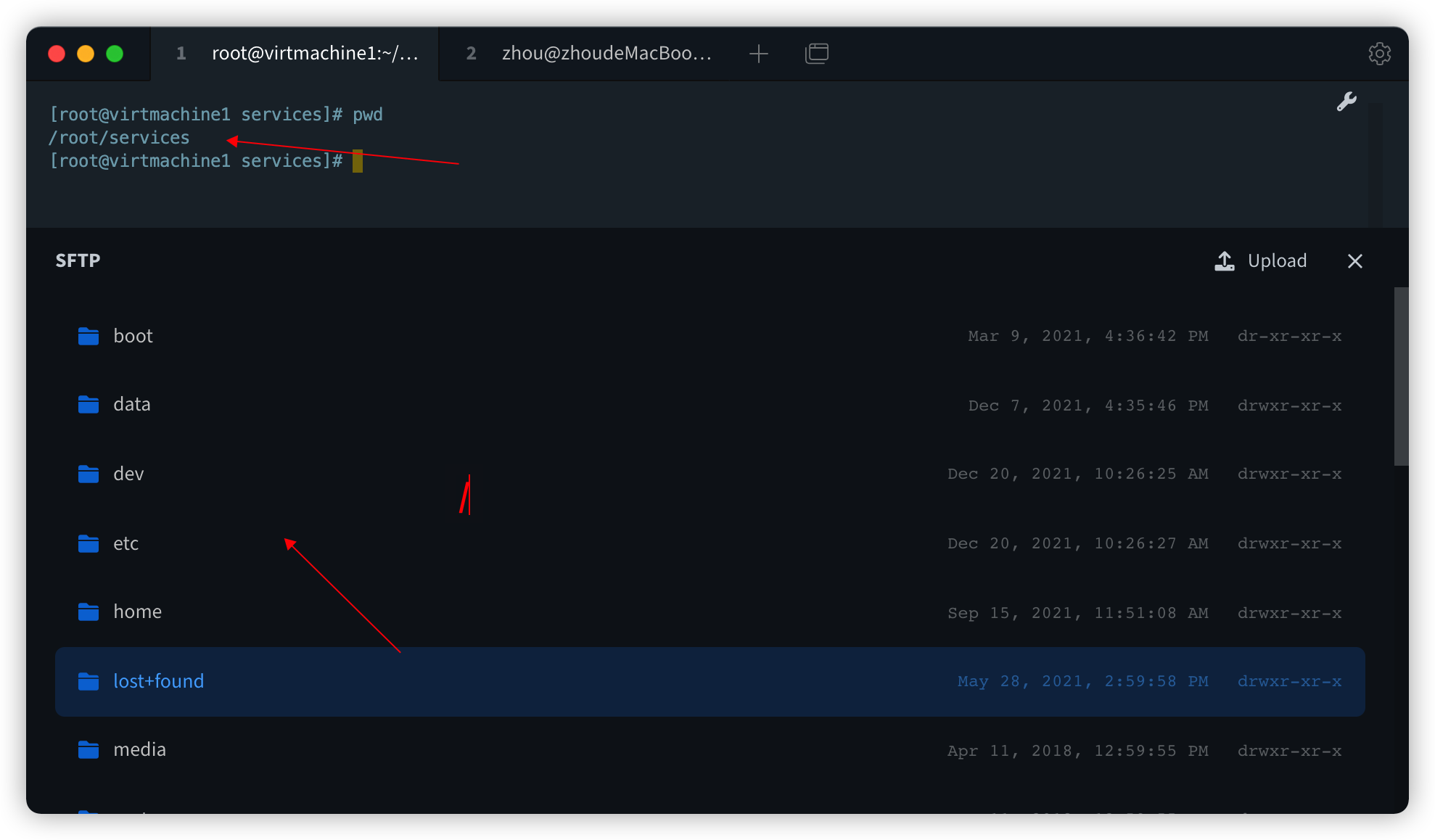Click the folder icon next to media
Screen dimensions: 1435x840
pos(88,749)
